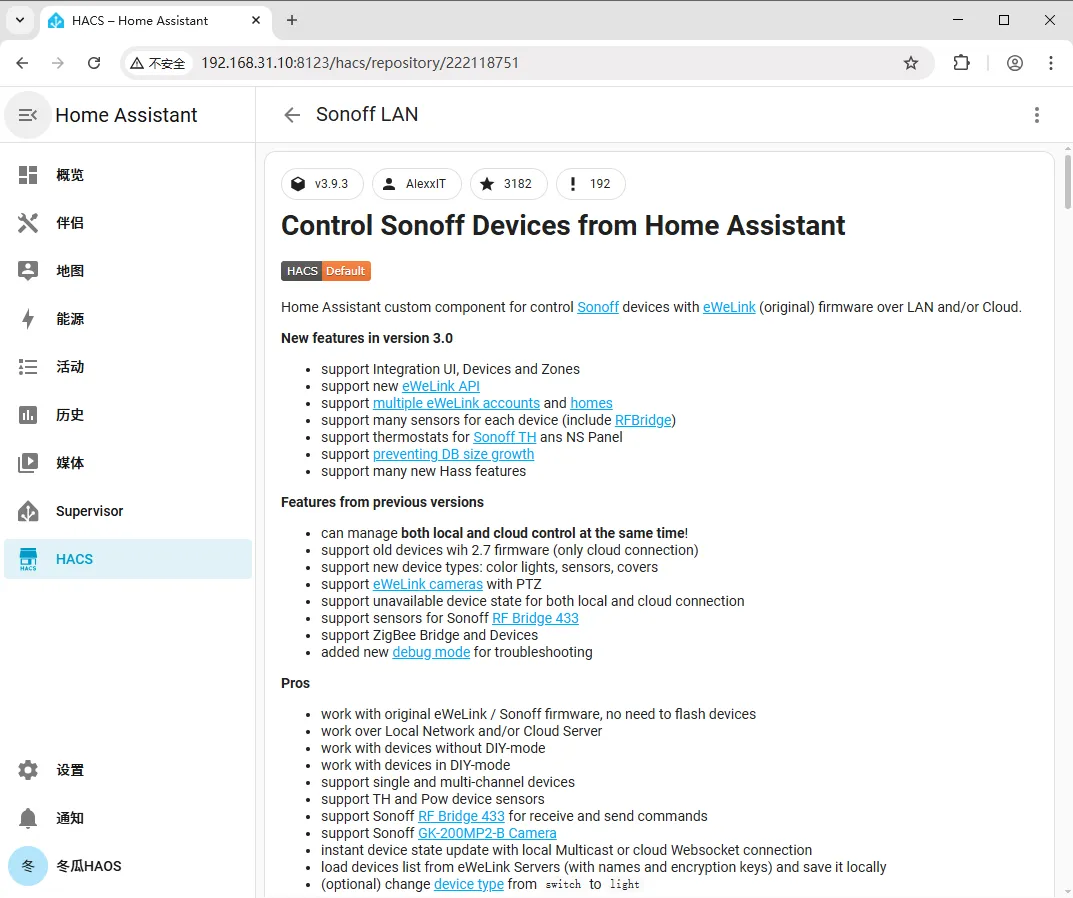
Task: Open RF Bridge 433 link under Features
Action: click(x=535, y=619)
